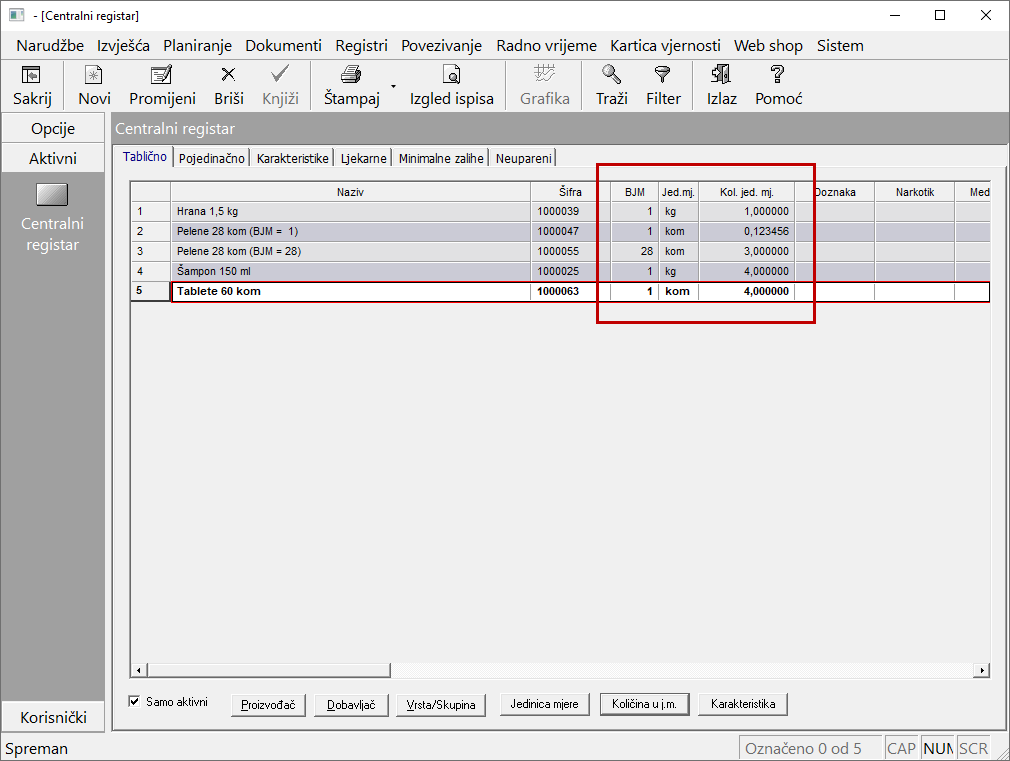This screenshot has height=761, width=1010.
Task: Switch to the Karakteristike tab
Action: pos(292,158)
